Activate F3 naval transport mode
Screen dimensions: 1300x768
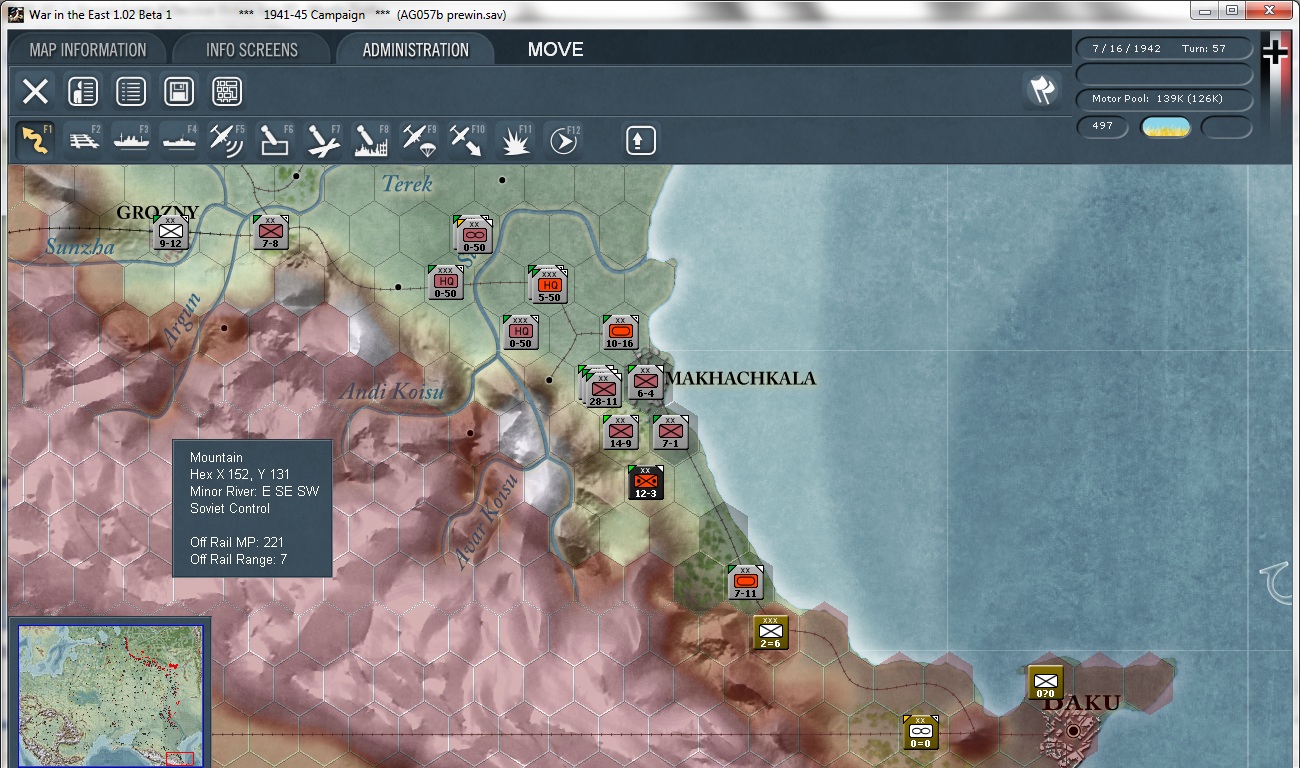point(131,140)
